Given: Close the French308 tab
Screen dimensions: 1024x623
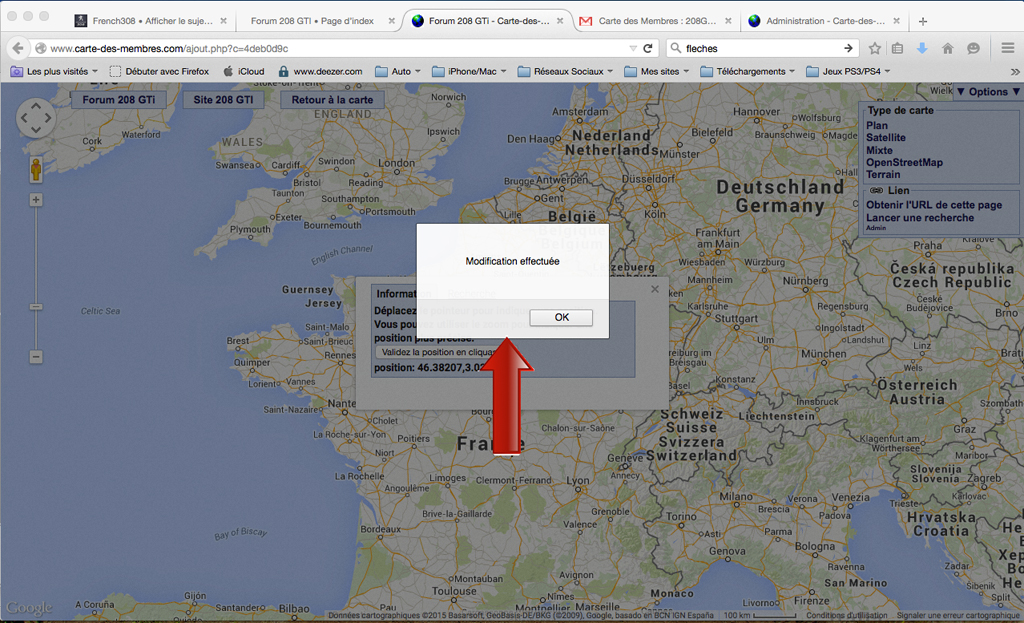Looking at the screenshot, I should coord(223,21).
